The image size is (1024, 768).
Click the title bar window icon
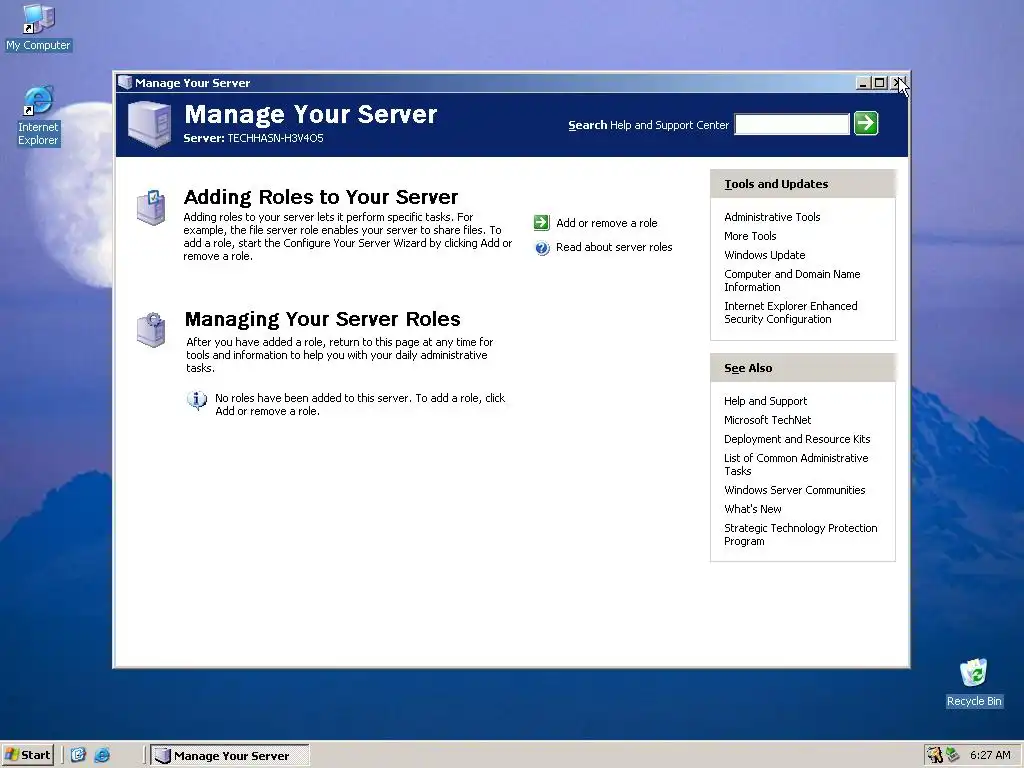point(124,82)
